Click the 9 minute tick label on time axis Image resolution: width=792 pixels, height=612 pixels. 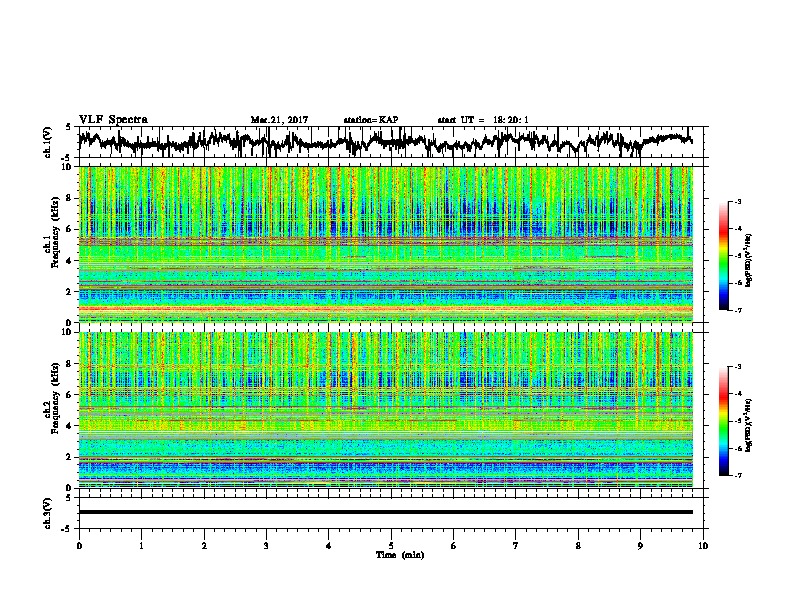pyautogui.click(x=640, y=546)
